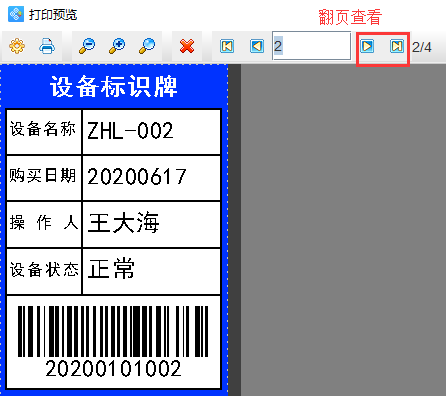446x396 pixels.
Task: Zoom out with minus magnifier
Action: pyautogui.click(x=87, y=46)
